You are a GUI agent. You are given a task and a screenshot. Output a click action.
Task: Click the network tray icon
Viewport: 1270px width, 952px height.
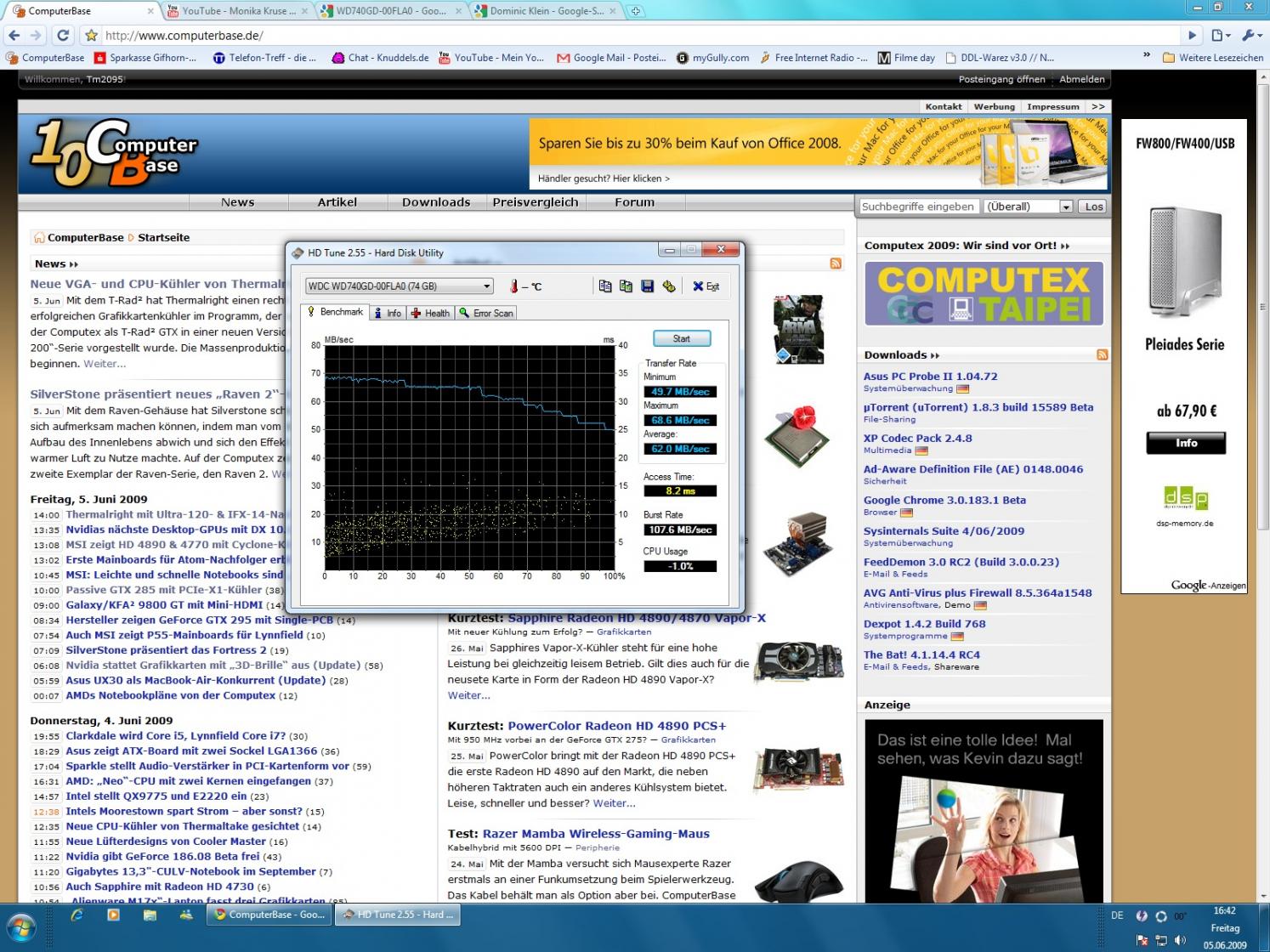1160,940
